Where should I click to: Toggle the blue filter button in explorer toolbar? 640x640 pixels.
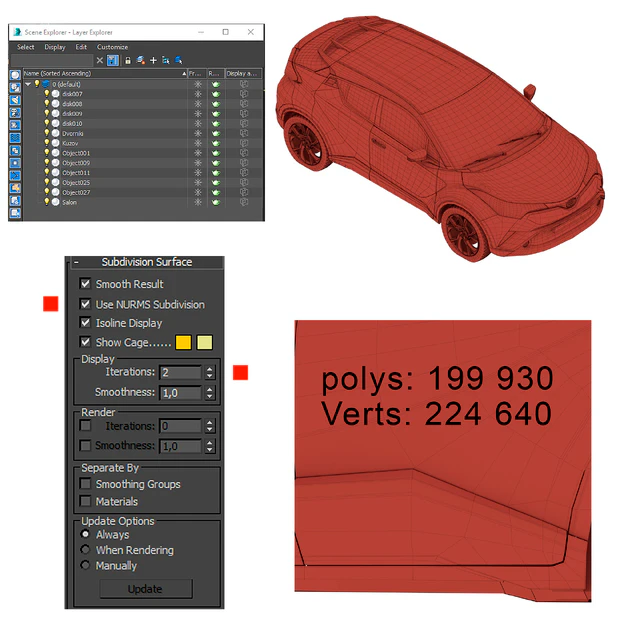[113, 60]
